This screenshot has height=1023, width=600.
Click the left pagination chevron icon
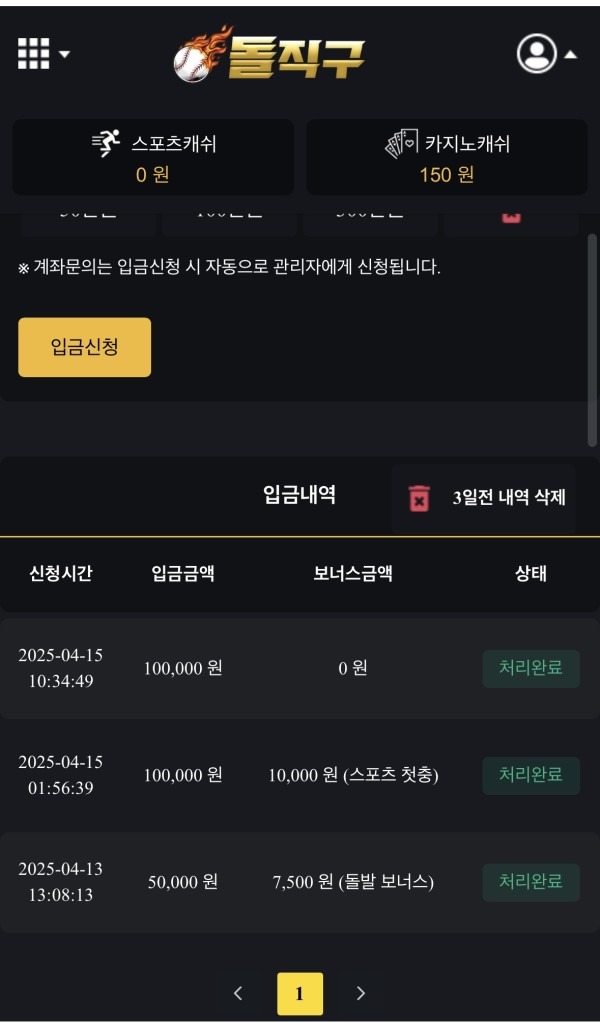tap(238, 992)
